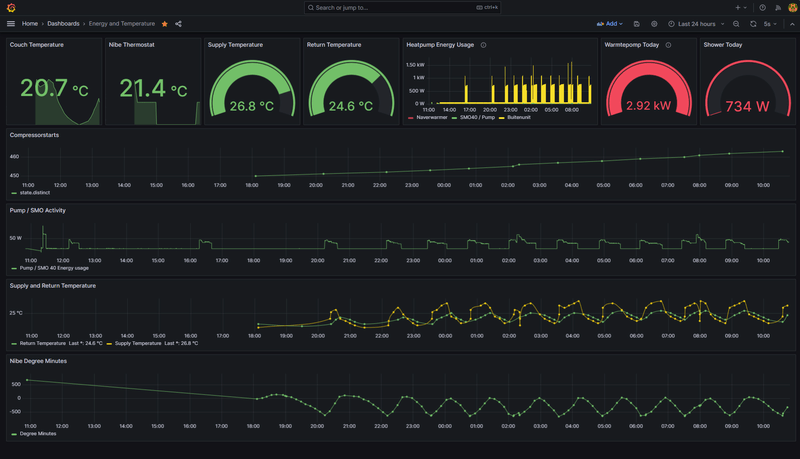Toggle Naverwarmer series in legend

click(432, 117)
